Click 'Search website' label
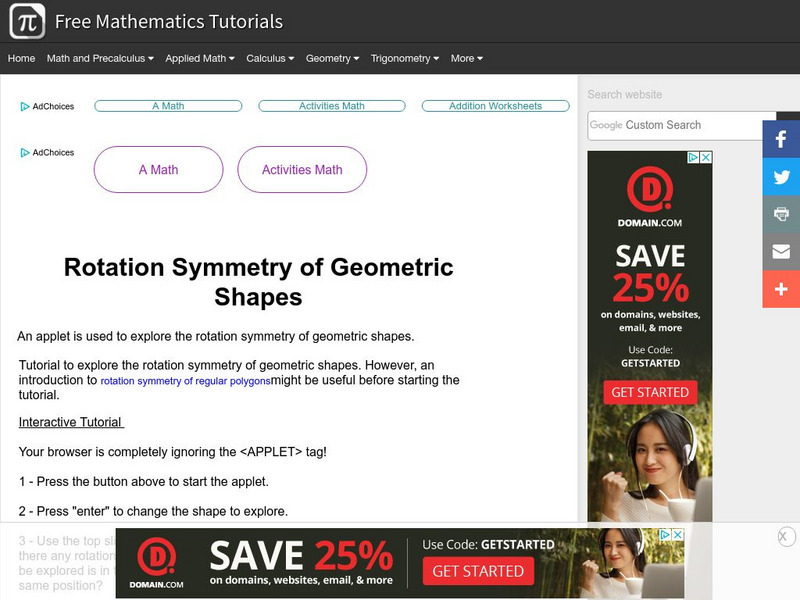 coord(624,94)
